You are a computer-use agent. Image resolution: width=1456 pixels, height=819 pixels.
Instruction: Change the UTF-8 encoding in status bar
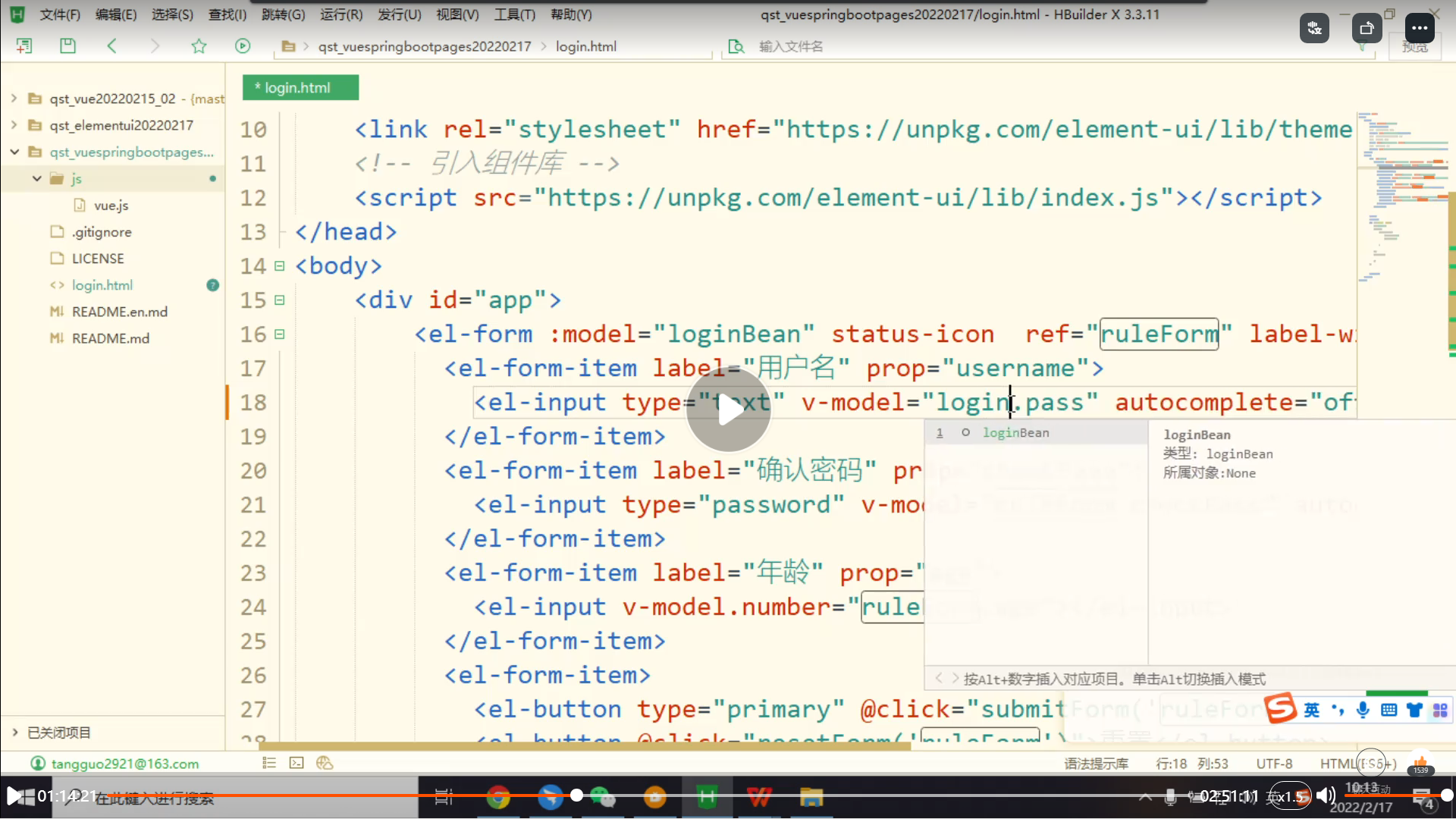coord(1274,764)
